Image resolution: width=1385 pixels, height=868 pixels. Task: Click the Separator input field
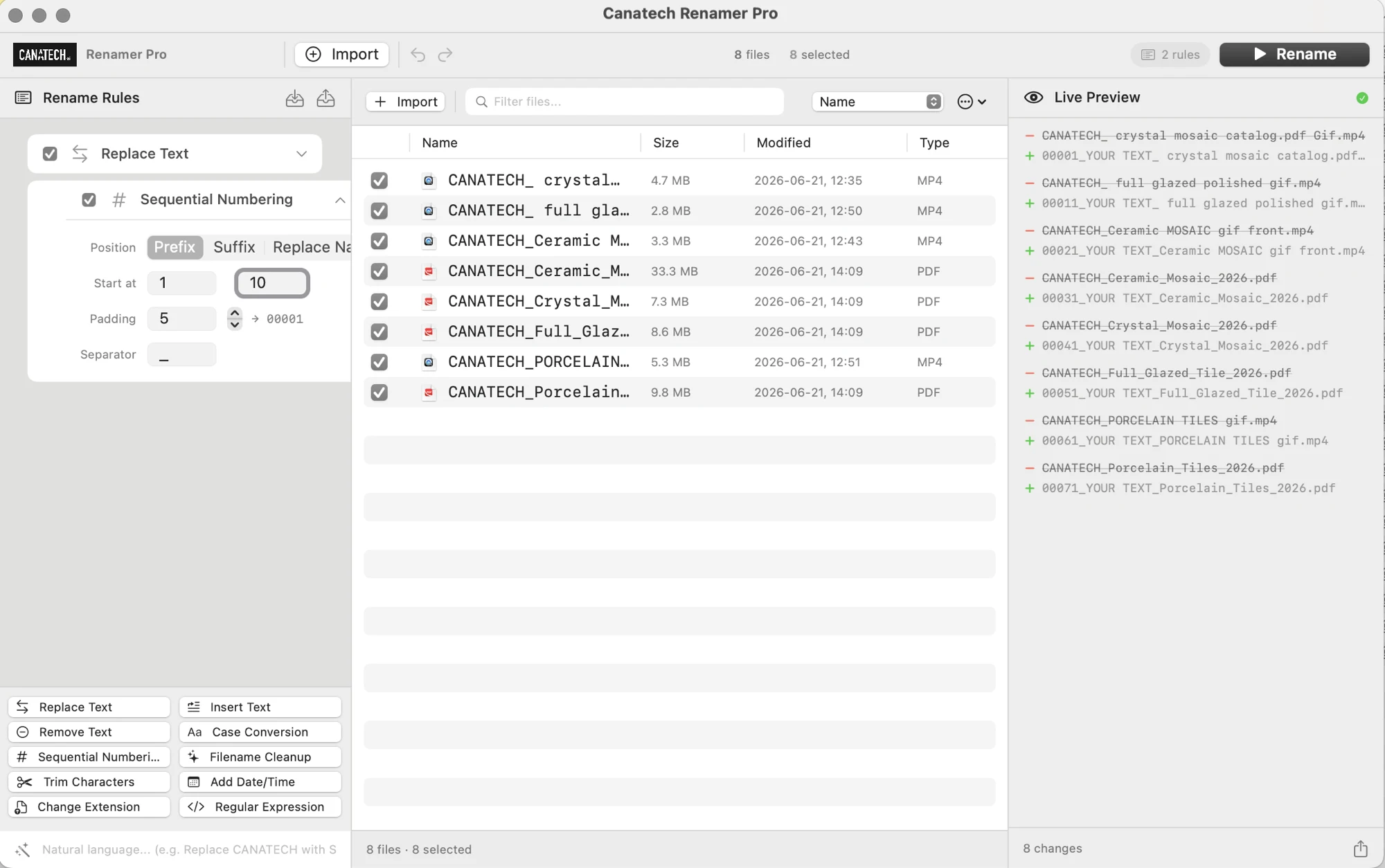click(x=181, y=354)
